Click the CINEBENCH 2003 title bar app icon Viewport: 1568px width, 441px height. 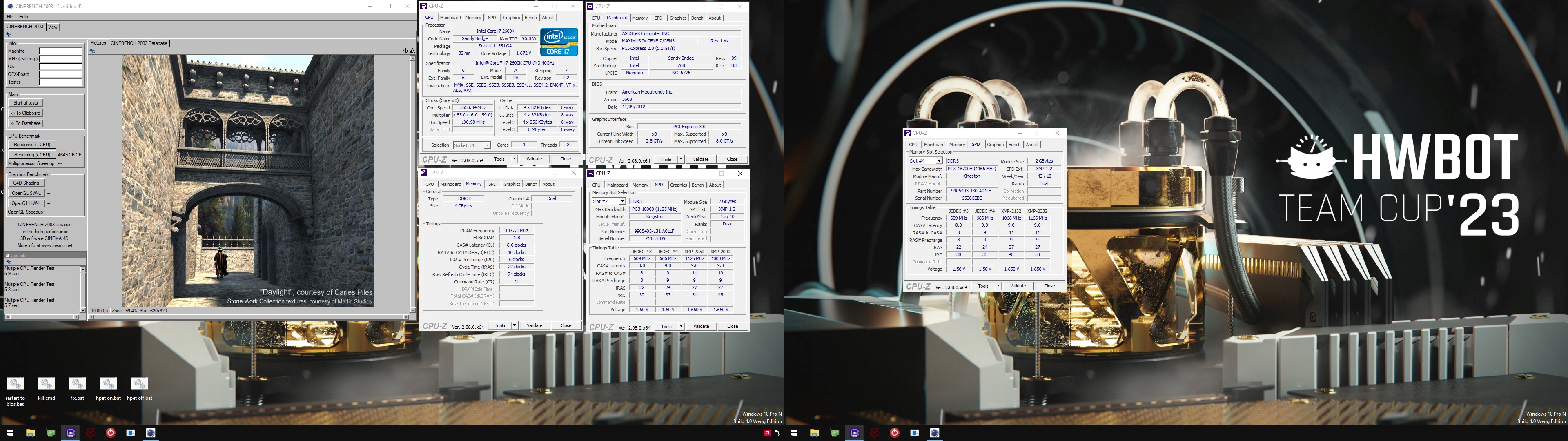[x=10, y=7]
